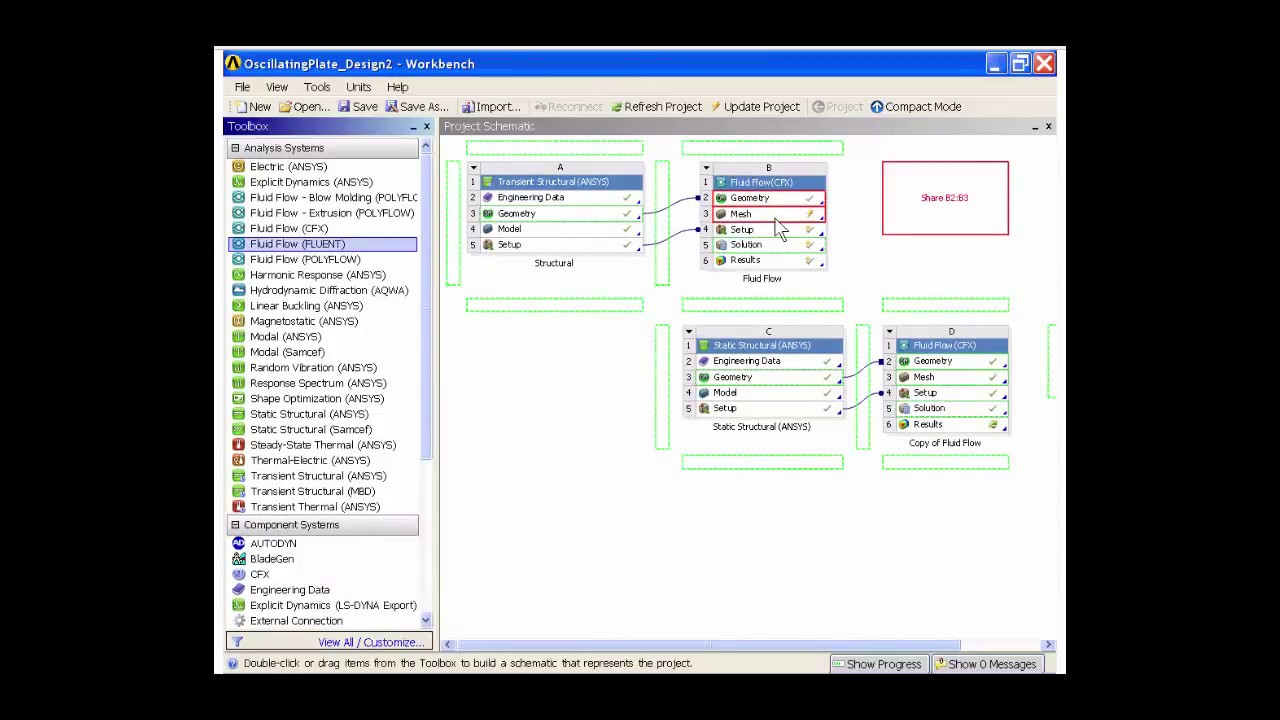Select Electric (ANSYS) system icon
Viewport: 1280px width, 720px height.
coord(238,167)
